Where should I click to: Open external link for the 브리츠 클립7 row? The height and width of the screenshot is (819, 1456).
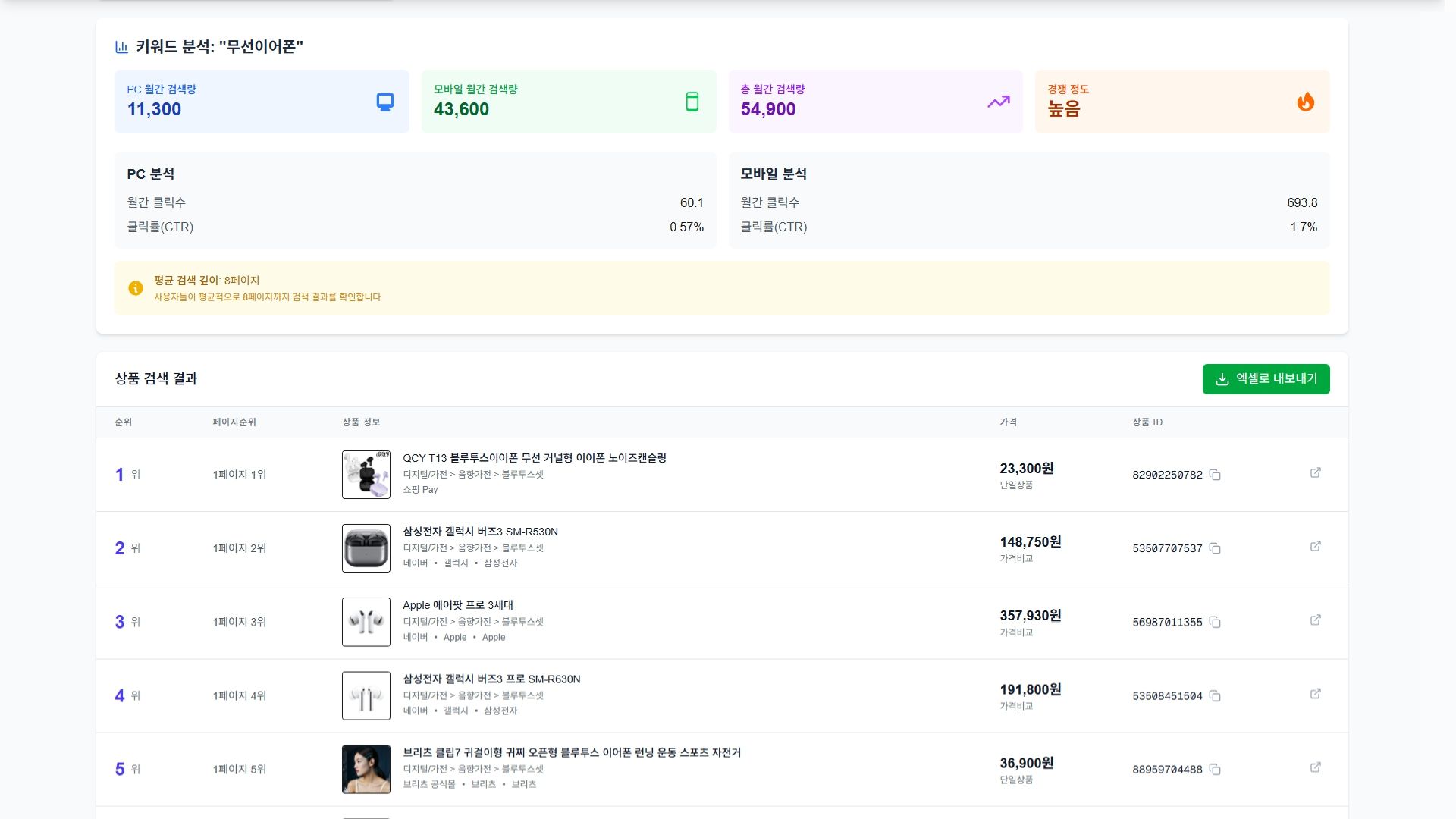[1316, 767]
